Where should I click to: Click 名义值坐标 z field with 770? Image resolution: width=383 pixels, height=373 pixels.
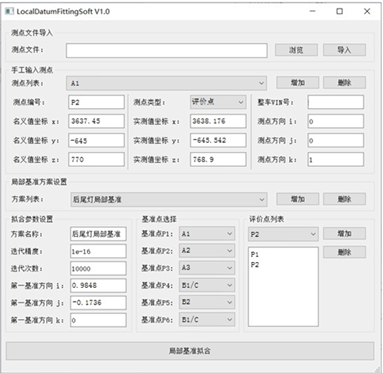96,159
